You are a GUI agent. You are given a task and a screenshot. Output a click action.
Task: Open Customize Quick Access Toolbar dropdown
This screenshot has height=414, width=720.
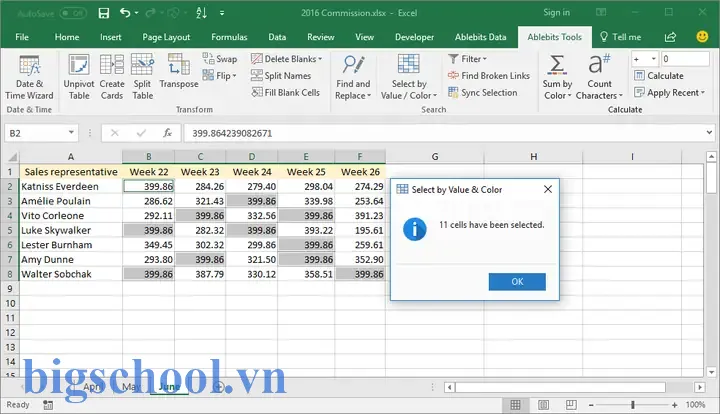click(x=222, y=13)
